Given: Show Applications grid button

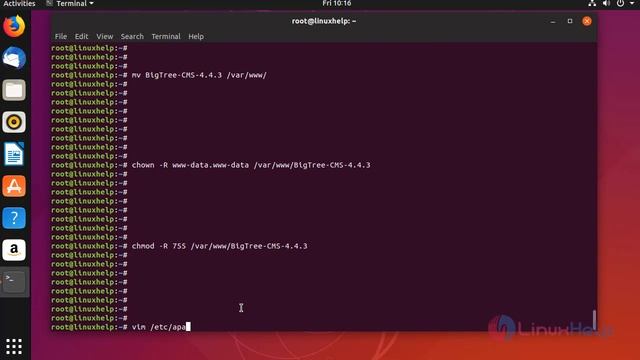Looking at the screenshot, I should (14, 346).
